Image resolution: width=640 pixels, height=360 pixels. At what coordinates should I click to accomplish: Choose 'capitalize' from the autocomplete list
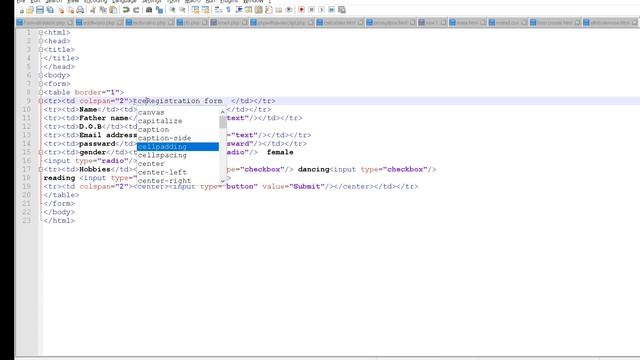click(x=178, y=121)
